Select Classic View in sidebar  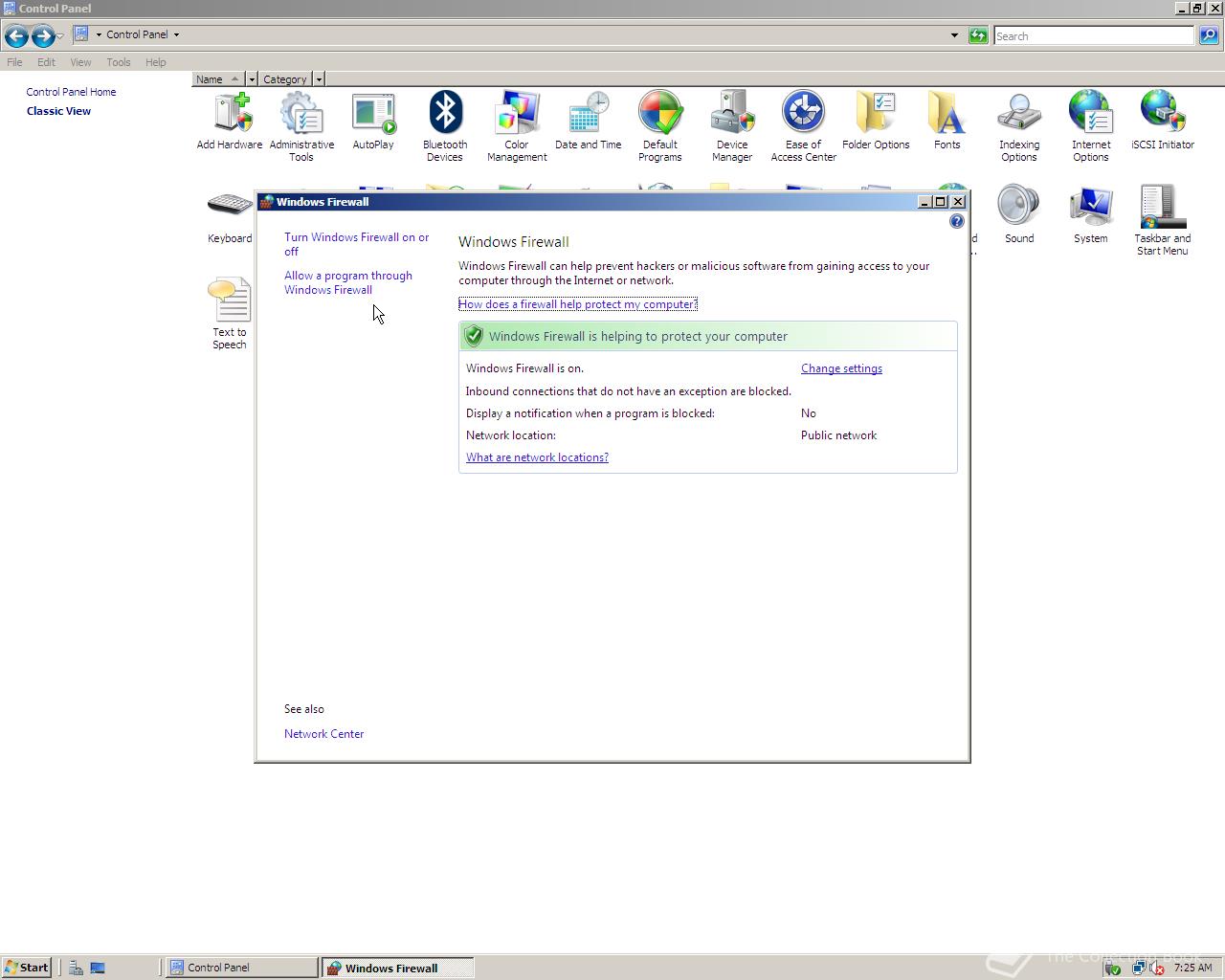(x=58, y=111)
